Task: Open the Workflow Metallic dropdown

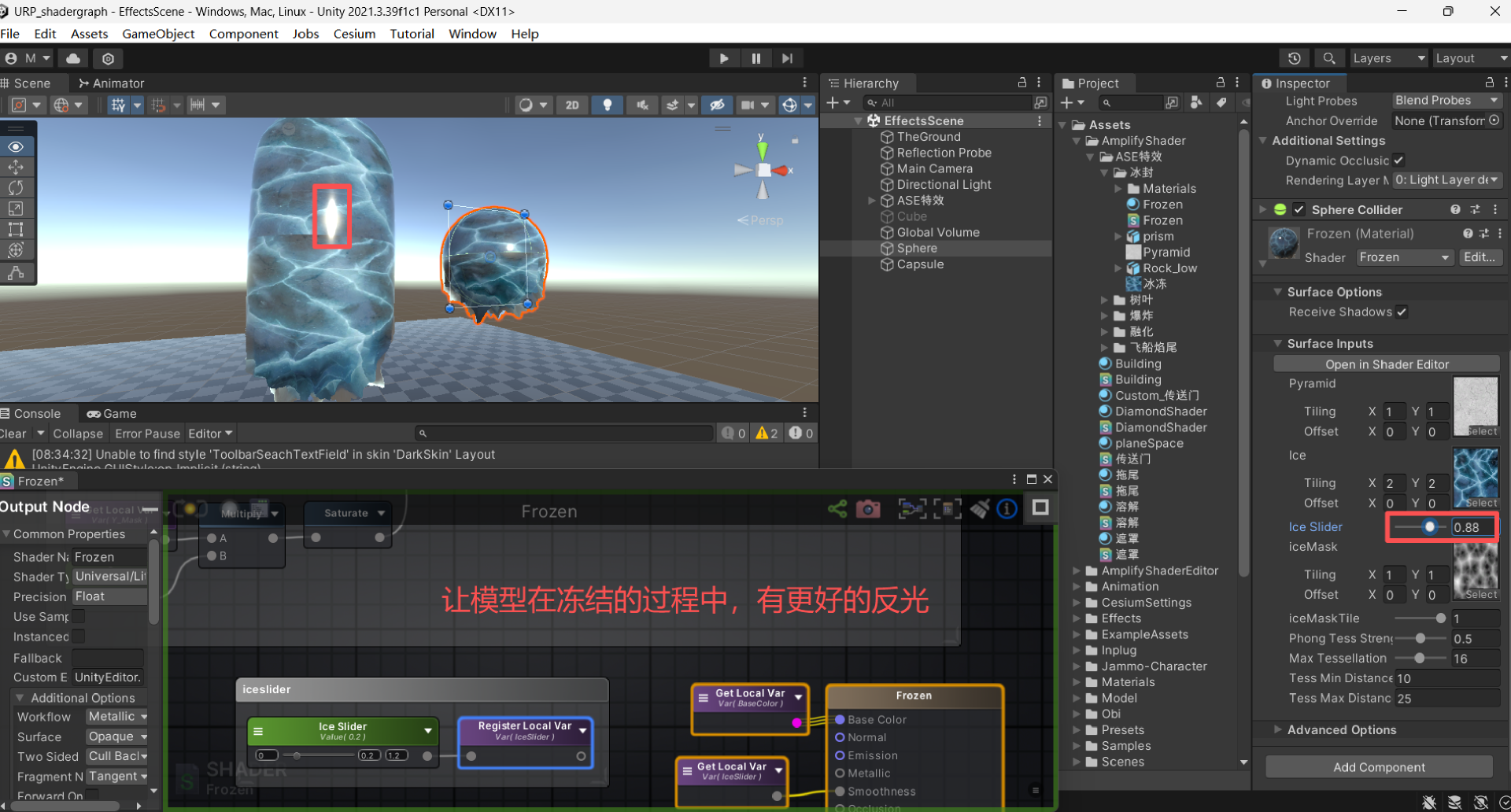Action: [x=117, y=717]
